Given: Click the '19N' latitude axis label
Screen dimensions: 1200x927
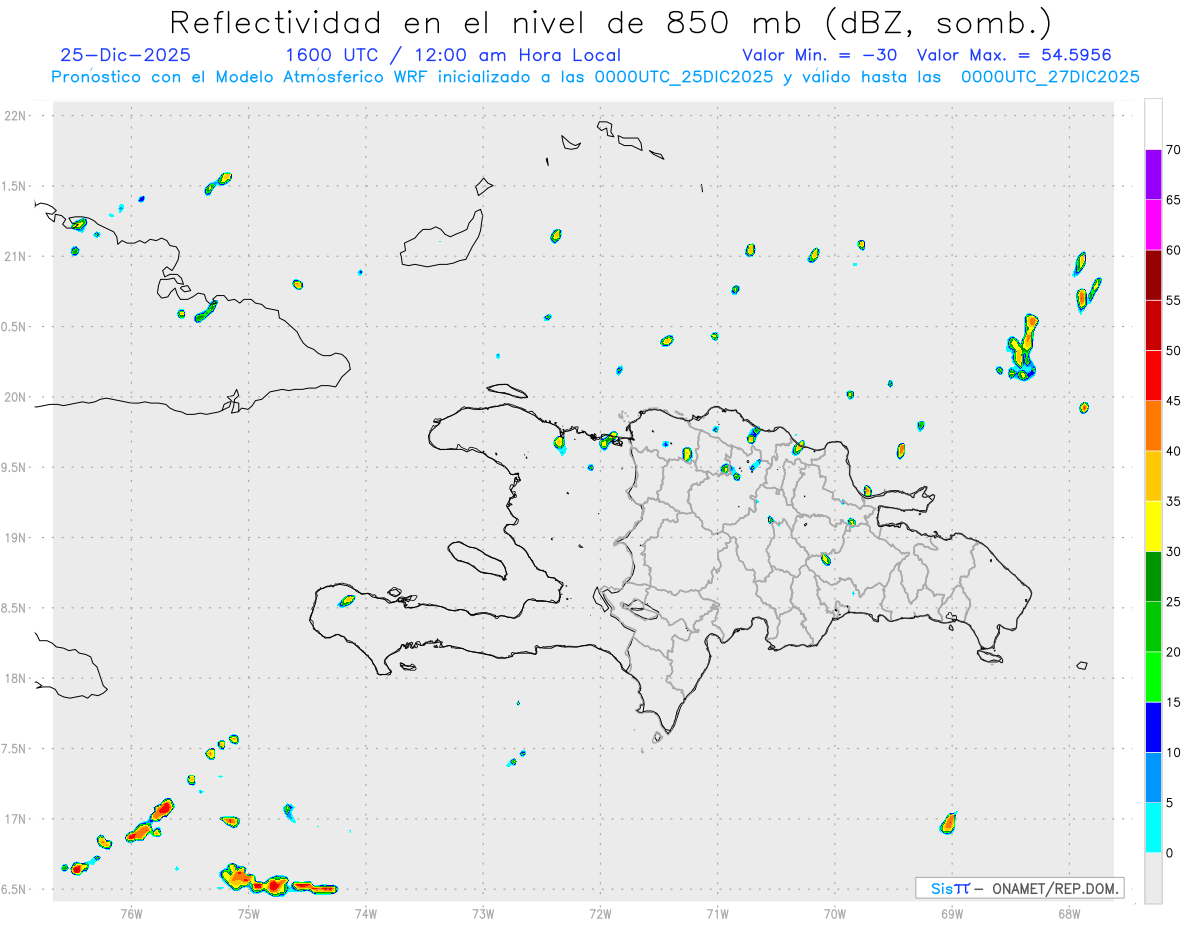Looking at the screenshot, I should tap(15, 537).
